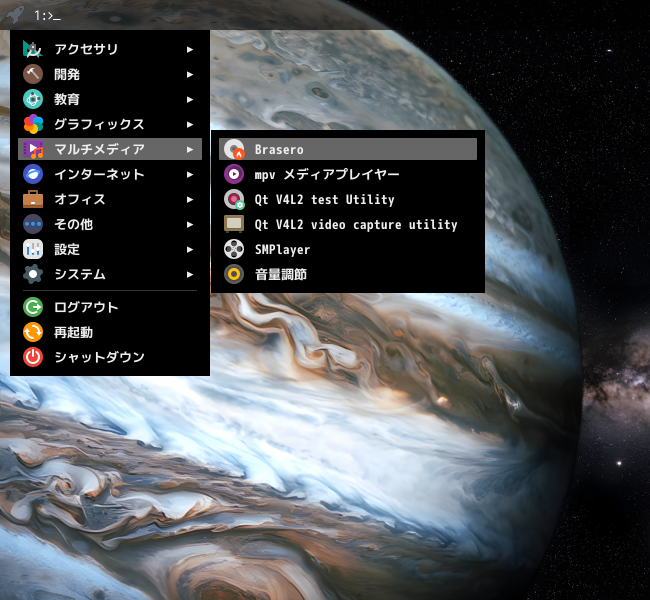This screenshot has height=600, width=650.
Task: Open the 設定 menu entry
Action: tap(110, 249)
